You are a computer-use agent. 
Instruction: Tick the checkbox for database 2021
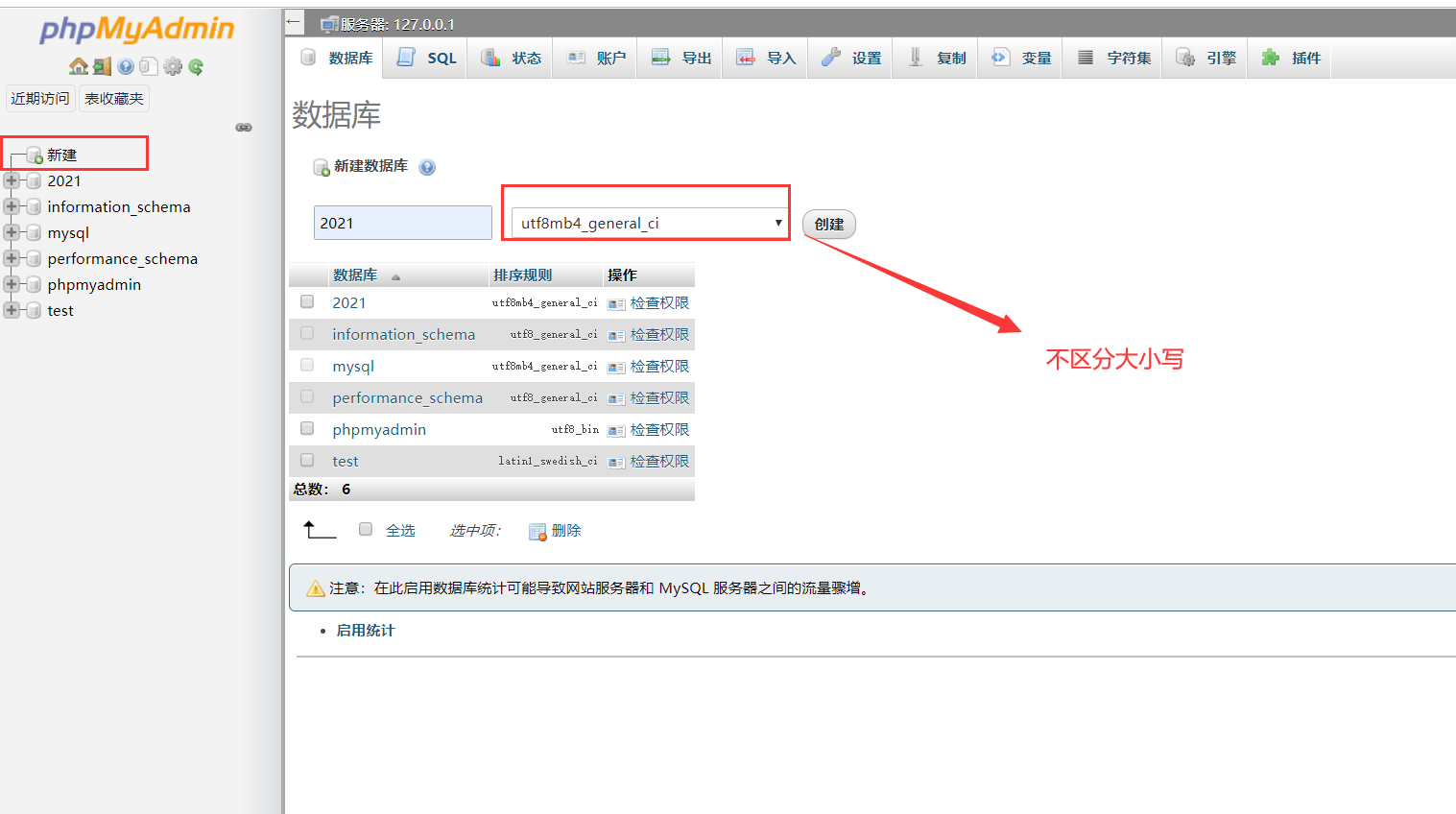[307, 301]
